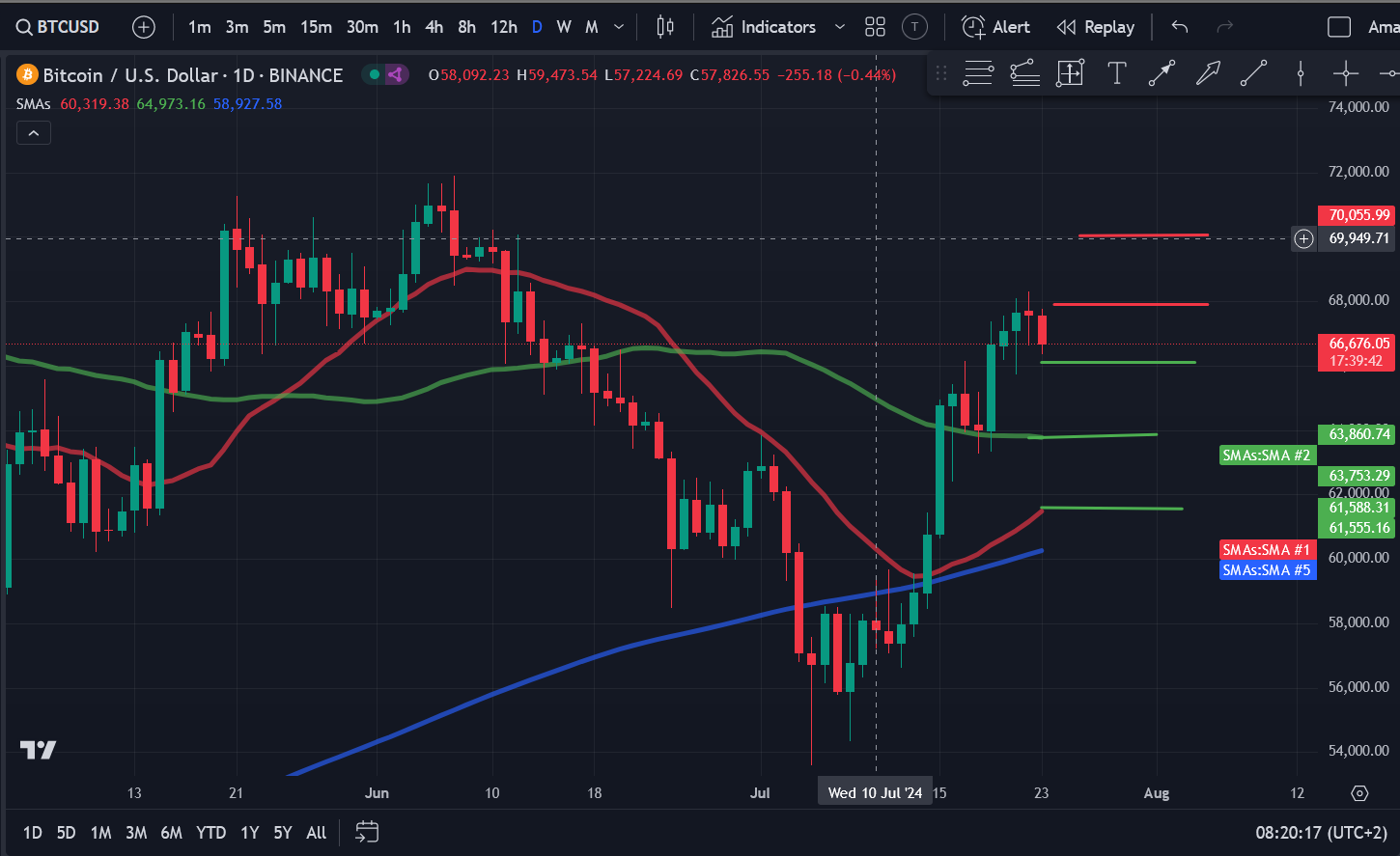1400x856 pixels.
Task: Click the SMAs indicator legend label
Action: click(33, 103)
